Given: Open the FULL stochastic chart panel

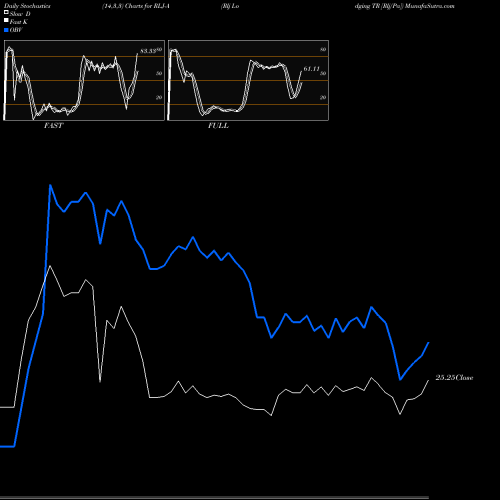Looking at the screenshot, I should point(248,80).
